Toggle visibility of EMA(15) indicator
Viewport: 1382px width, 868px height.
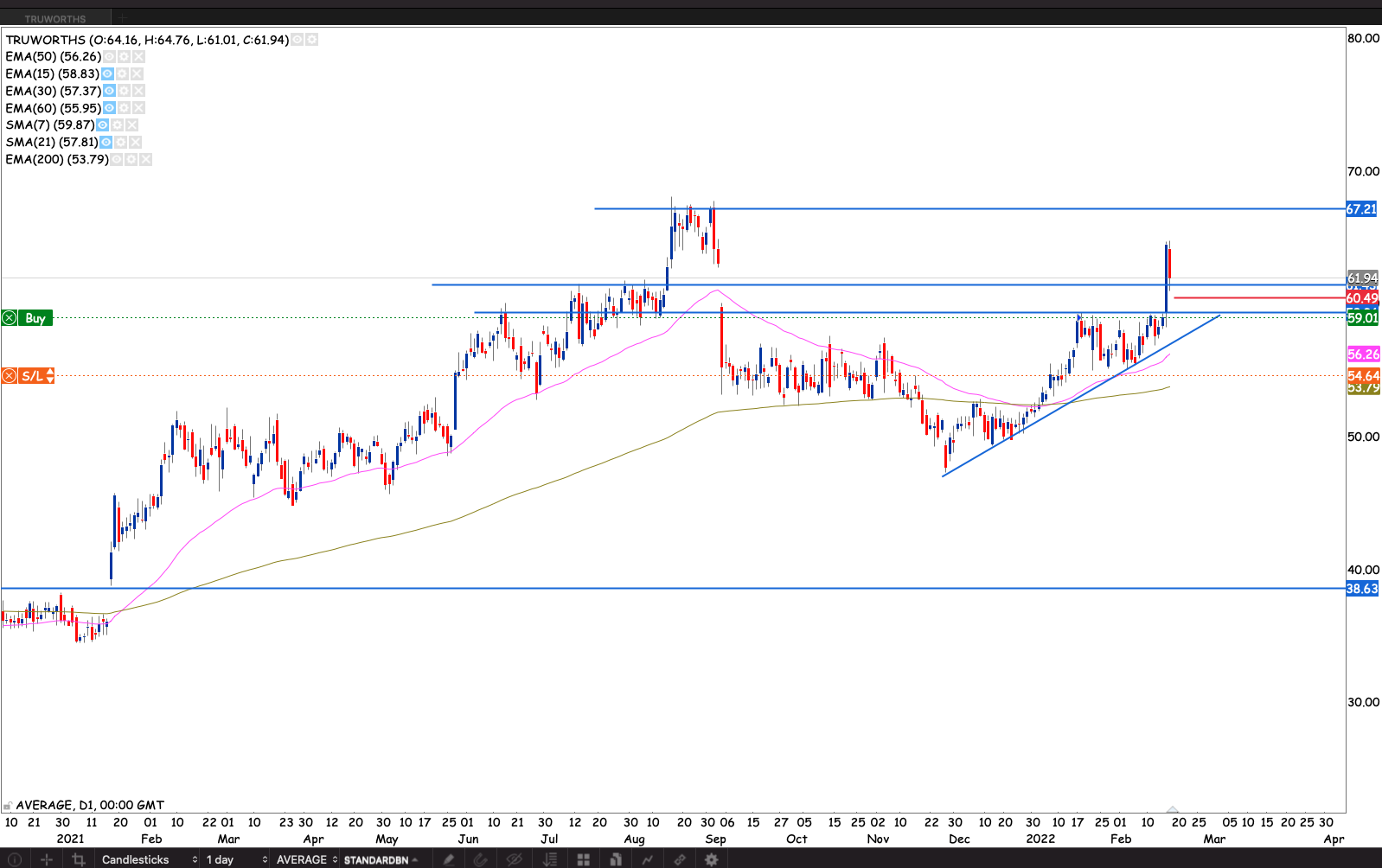107,73
